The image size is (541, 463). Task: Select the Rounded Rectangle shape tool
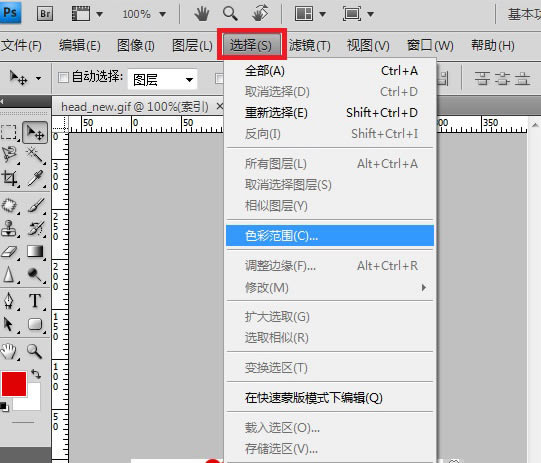click(35, 324)
